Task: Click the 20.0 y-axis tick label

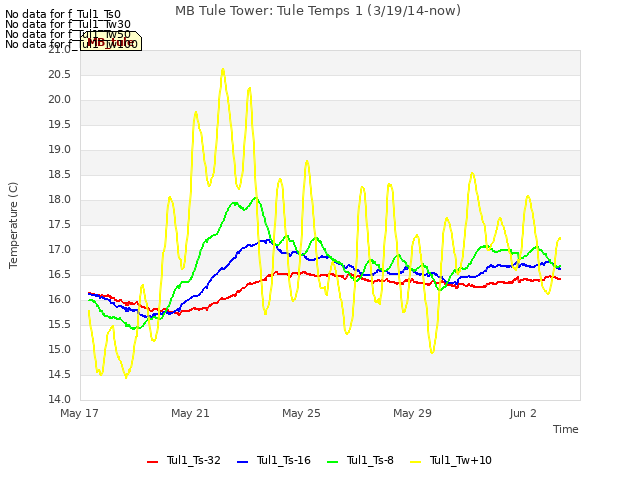Action: 60,100
